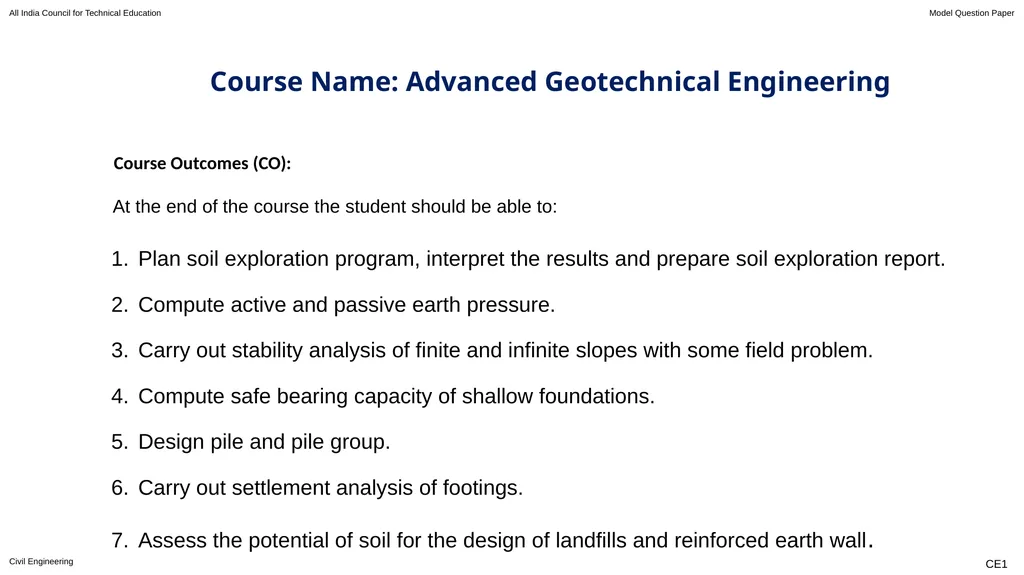The width and height of the screenshot is (1024, 575).
Task: Click the CE1 page number
Action: 996,564
